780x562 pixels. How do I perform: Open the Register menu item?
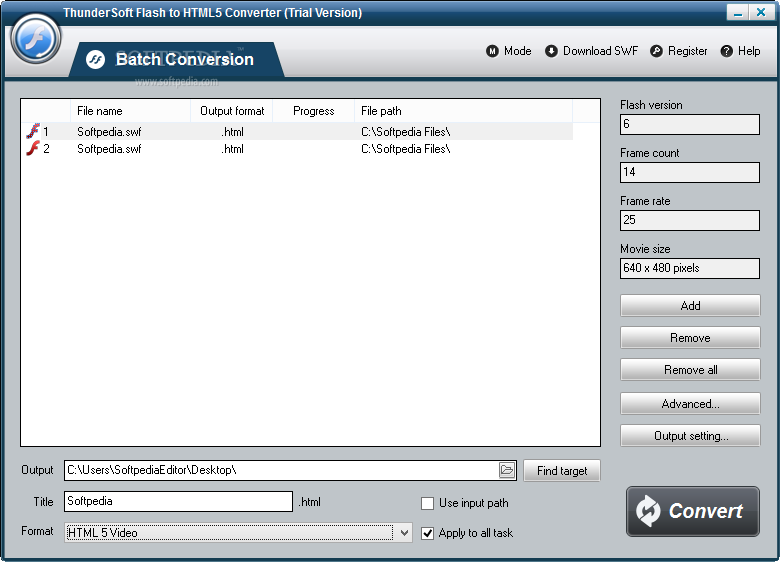[679, 51]
